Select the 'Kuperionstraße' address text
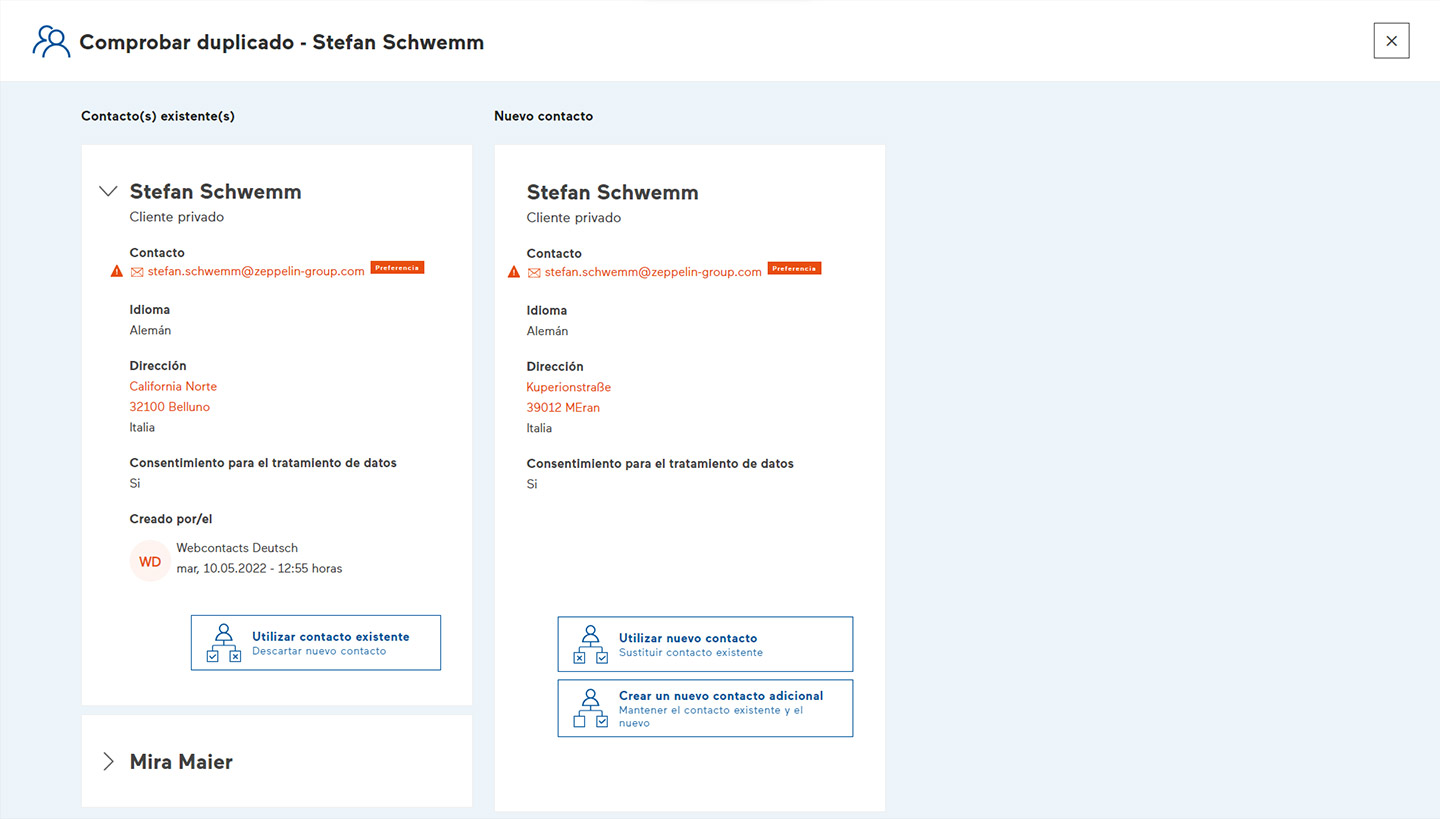 coord(569,387)
